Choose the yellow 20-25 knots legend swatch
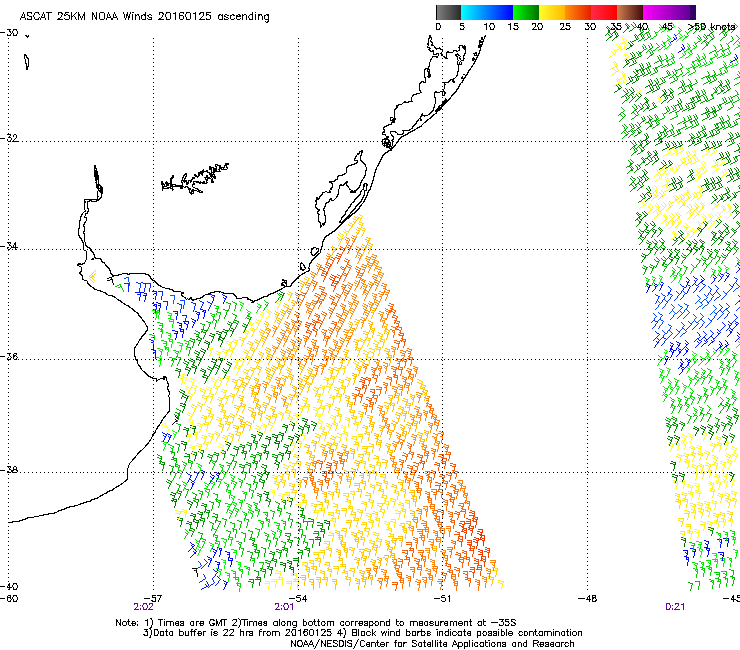 pos(552,12)
